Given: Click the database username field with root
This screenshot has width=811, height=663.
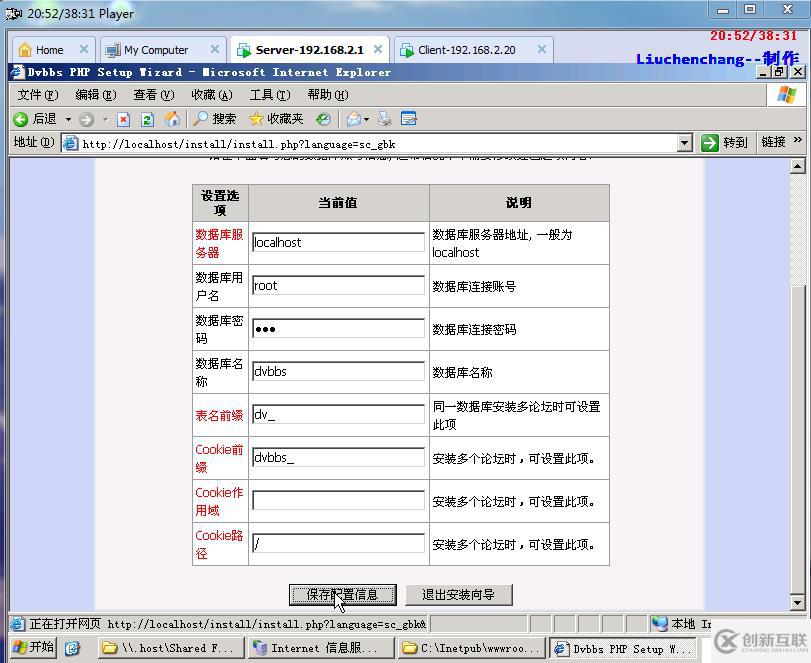Looking at the screenshot, I should click(x=339, y=285).
